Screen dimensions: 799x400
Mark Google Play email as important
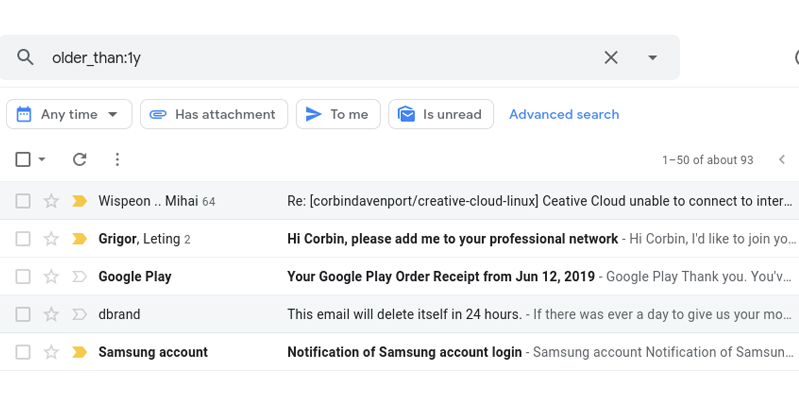[x=79, y=276]
